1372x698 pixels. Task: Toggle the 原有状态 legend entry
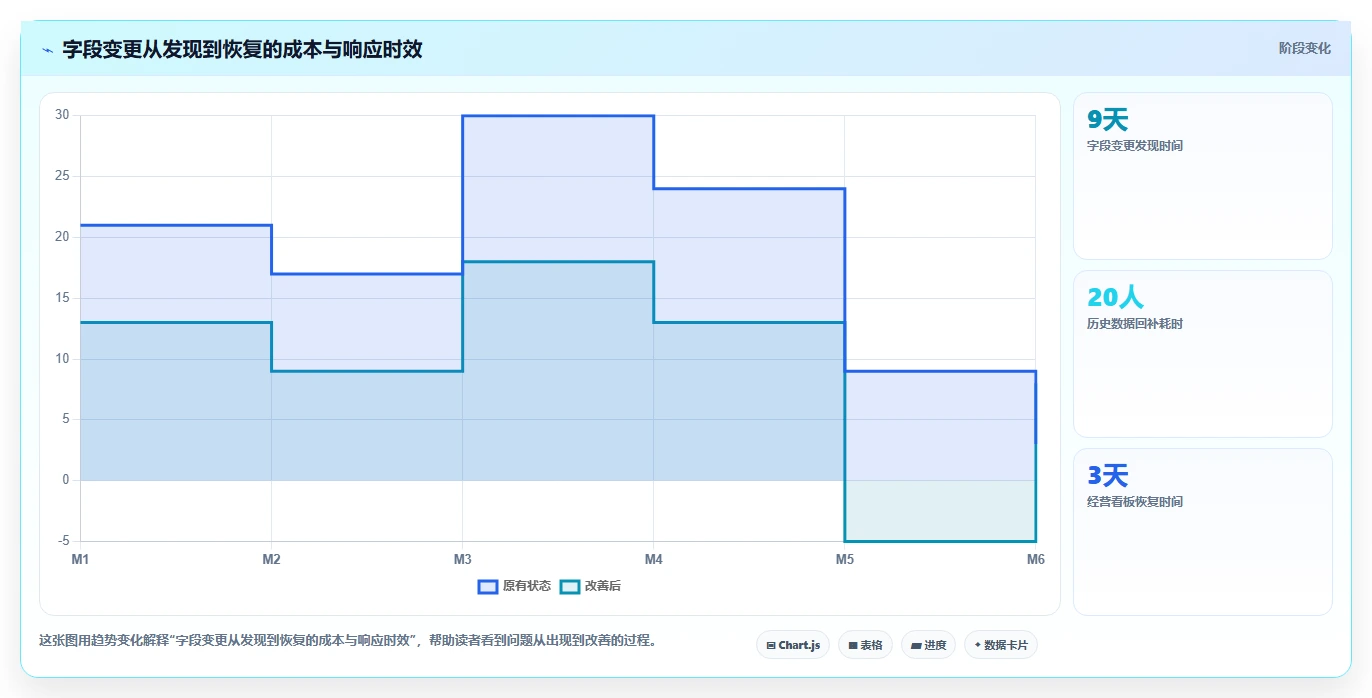click(514, 586)
